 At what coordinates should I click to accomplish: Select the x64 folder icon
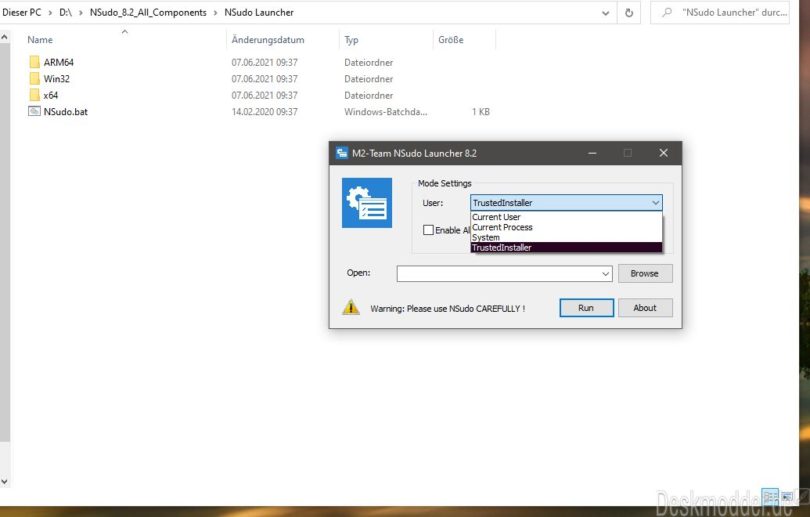pos(34,95)
